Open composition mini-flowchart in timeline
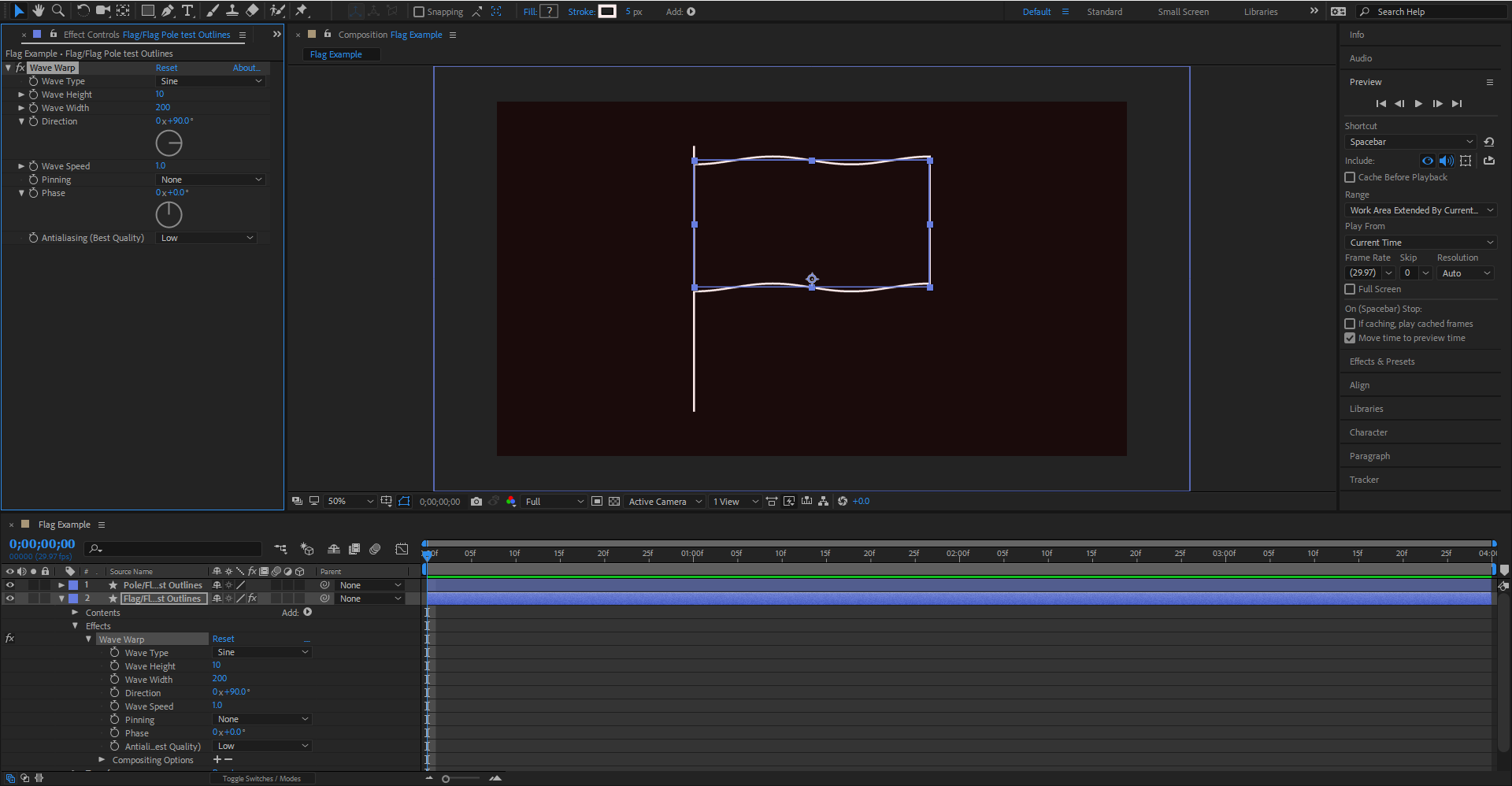Image resolution: width=1512 pixels, height=786 pixels. (280, 549)
